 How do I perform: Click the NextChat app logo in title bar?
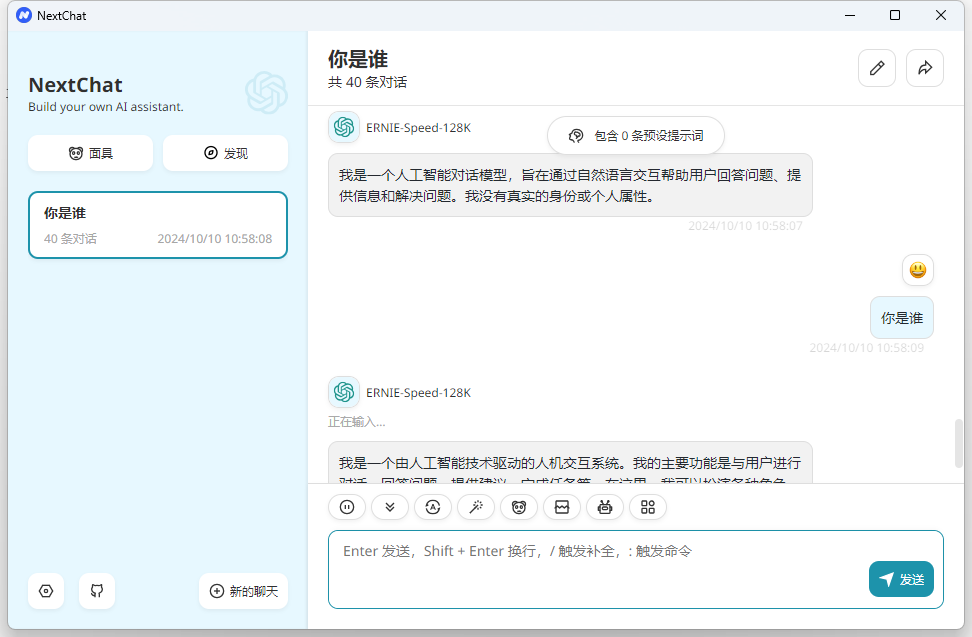tap(24, 15)
